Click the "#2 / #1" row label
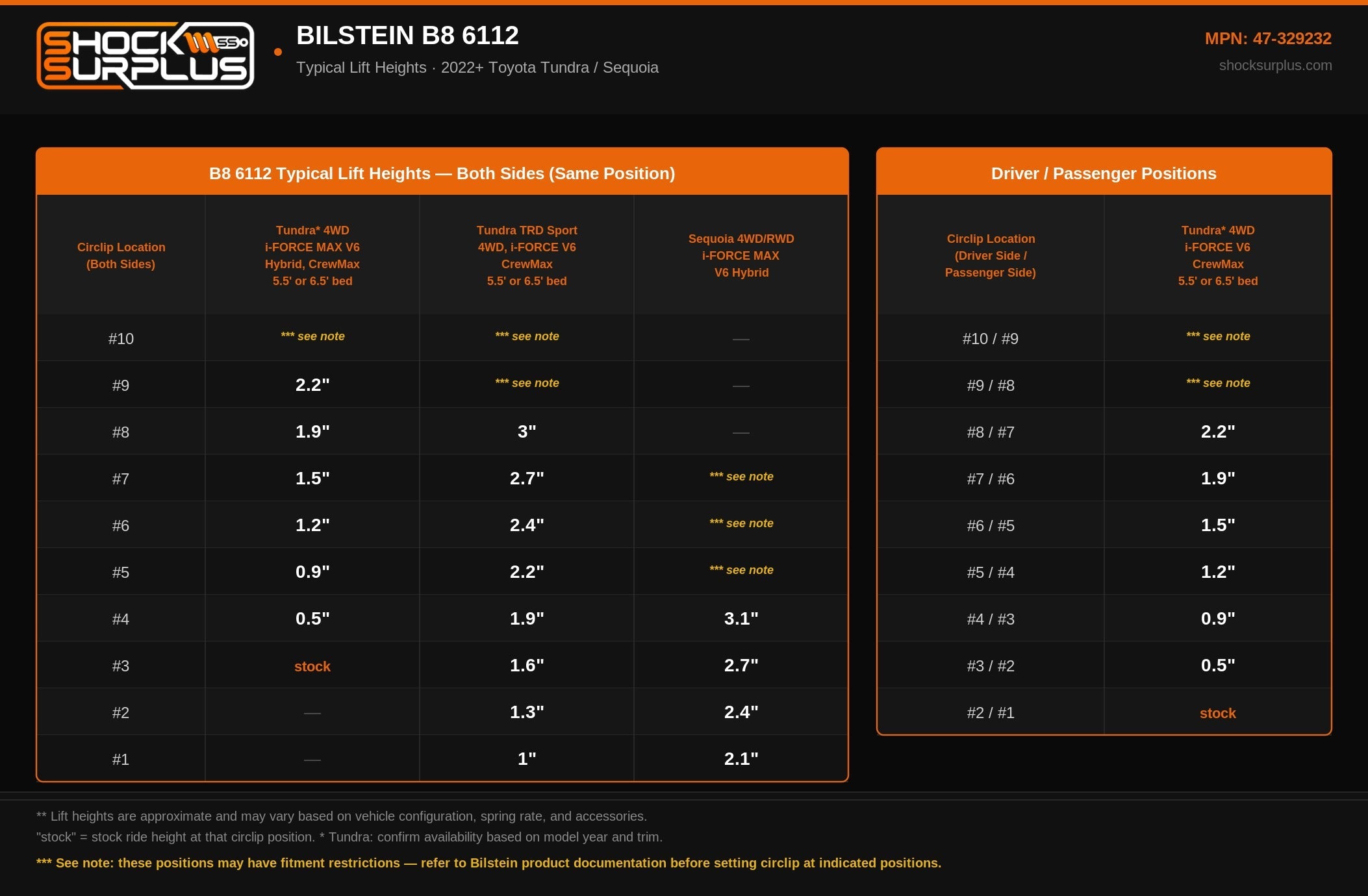 pyautogui.click(x=991, y=713)
